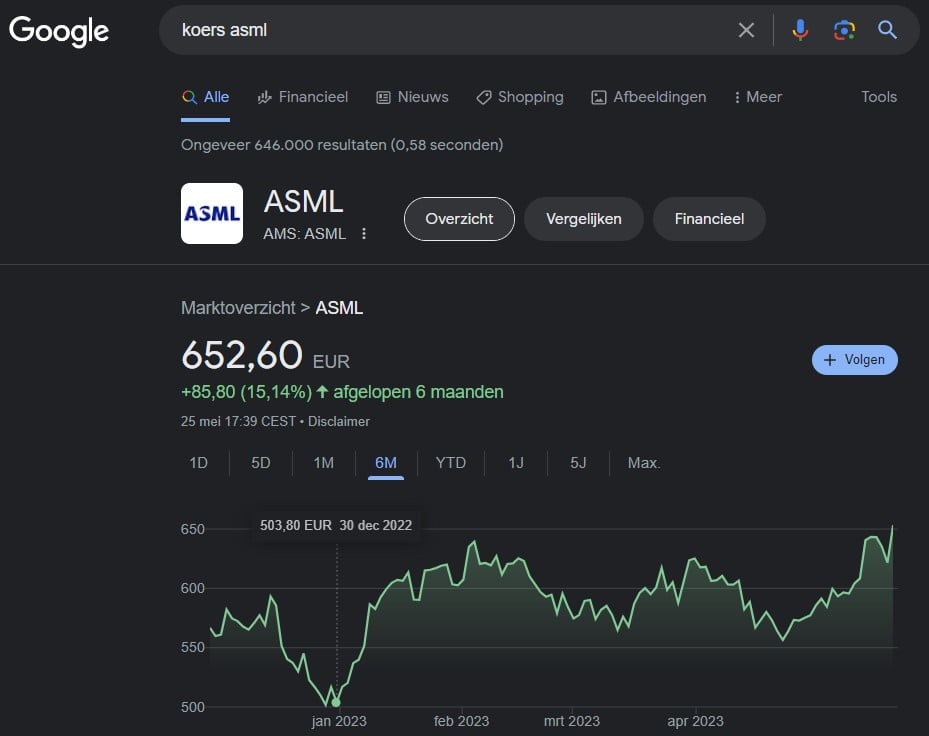Image resolution: width=929 pixels, height=736 pixels.
Task: Open Google Lens image search
Action: (844, 30)
